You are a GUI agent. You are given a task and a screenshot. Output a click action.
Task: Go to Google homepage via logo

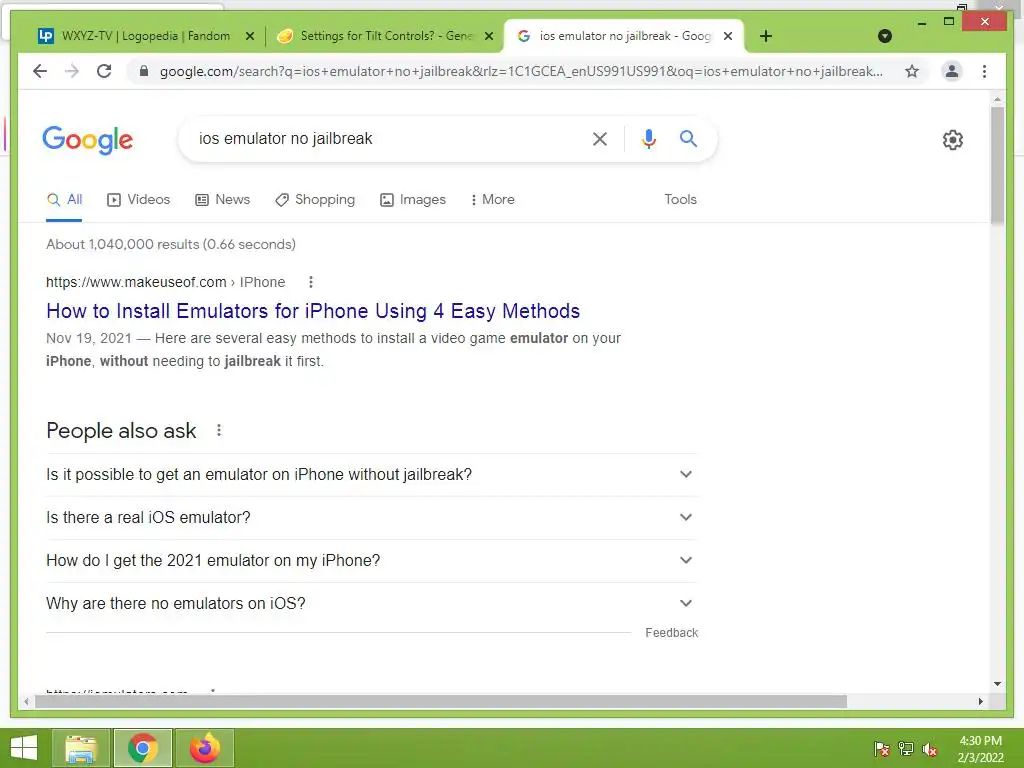click(x=88, y=140)
